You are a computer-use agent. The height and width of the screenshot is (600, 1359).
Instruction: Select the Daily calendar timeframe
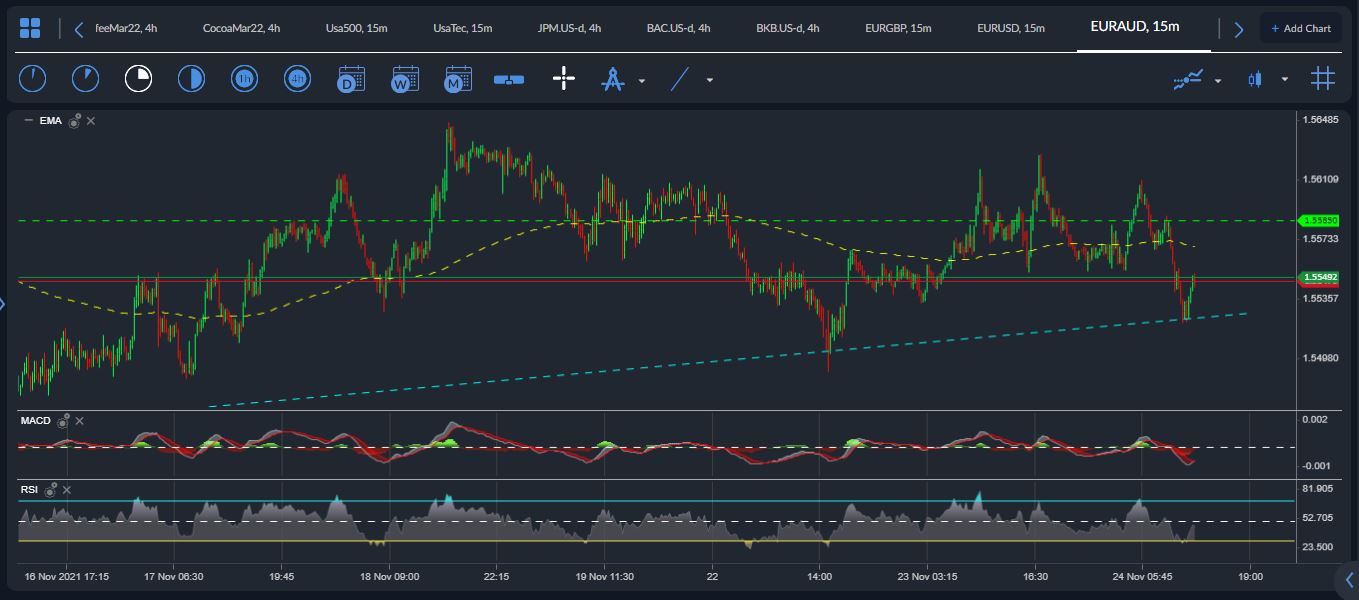click(x=350, y=78)
